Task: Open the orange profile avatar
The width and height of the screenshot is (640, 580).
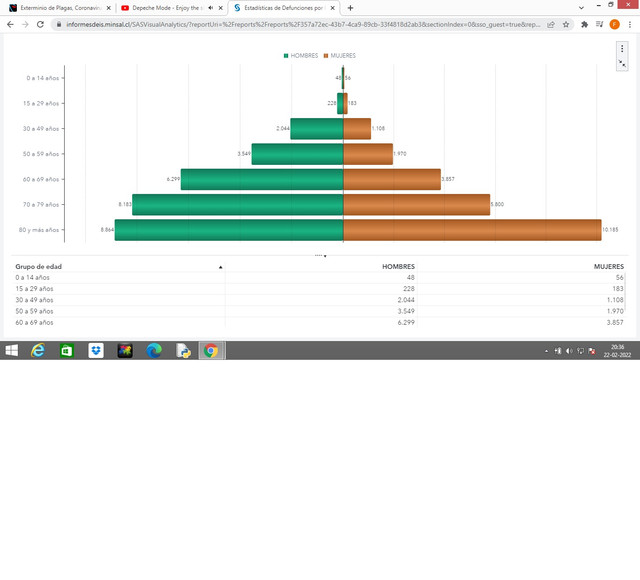Action: pyautogui.click(x=614, y=24)
